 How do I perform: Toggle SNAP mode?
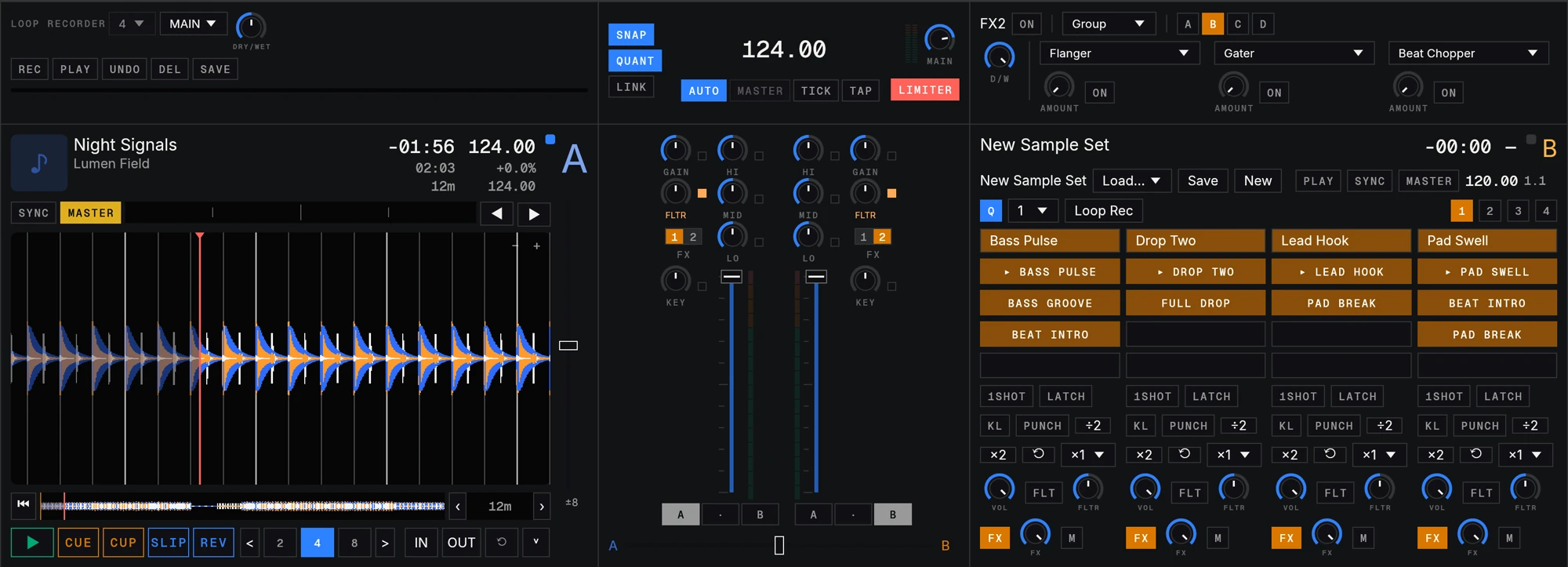click(631, 35)
